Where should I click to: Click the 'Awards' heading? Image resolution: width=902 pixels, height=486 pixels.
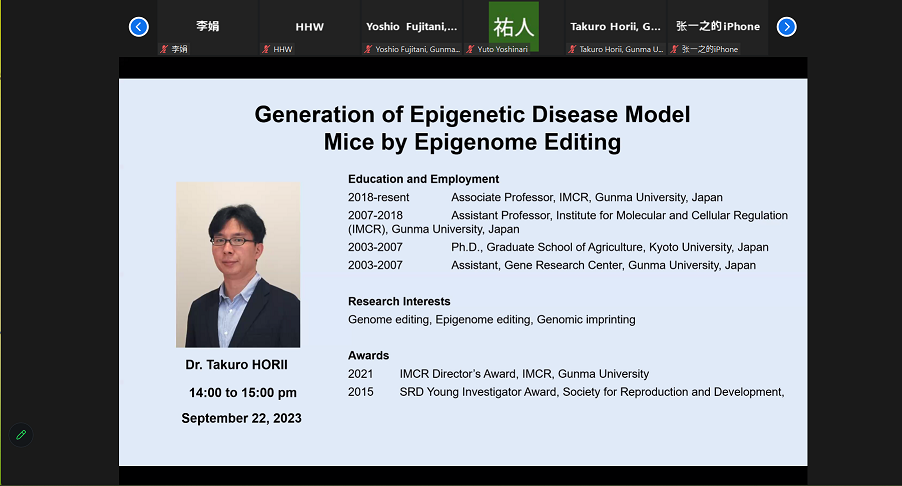[x=369, y=355]
